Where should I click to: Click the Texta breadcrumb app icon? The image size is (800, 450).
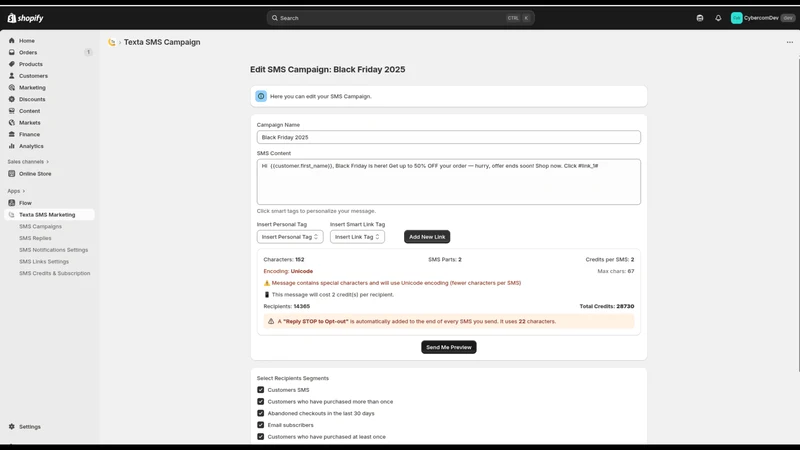tap(112, 42)
